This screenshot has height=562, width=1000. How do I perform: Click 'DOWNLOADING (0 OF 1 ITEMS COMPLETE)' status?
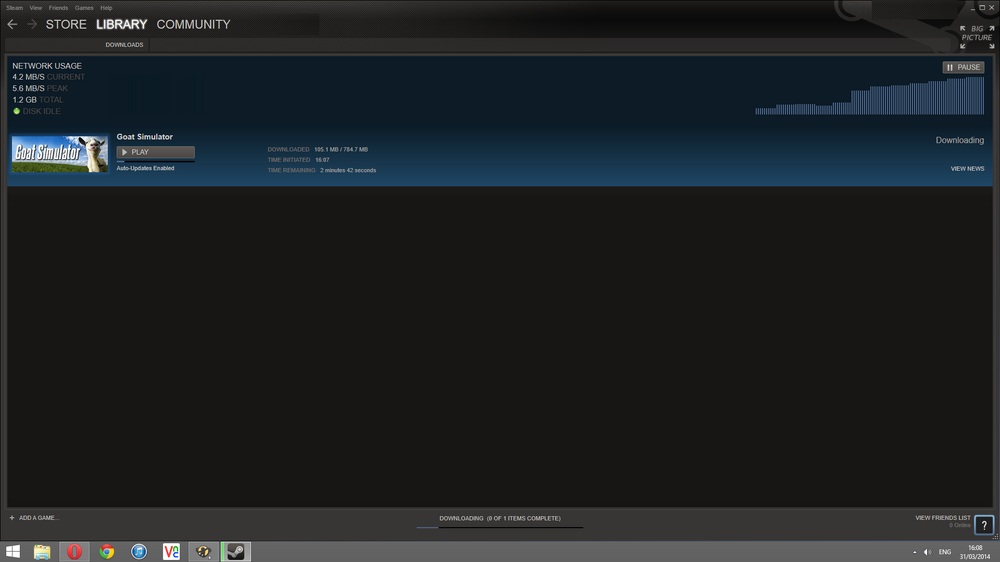tap(500, 519)
